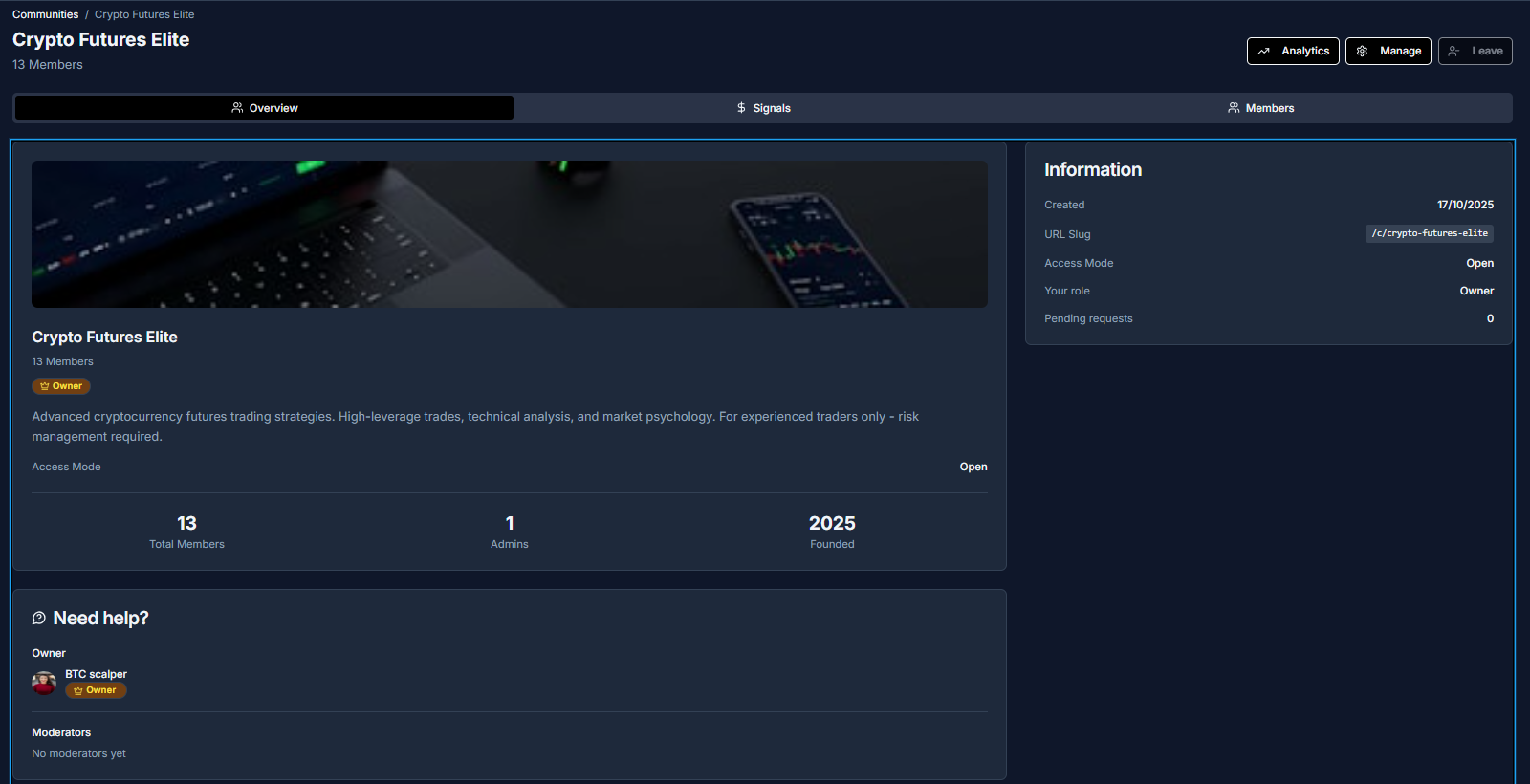The height and width of the screenshot is (784, 1530).
Task: Click the Your role Owner value
Action: [x=1476, y=291]
